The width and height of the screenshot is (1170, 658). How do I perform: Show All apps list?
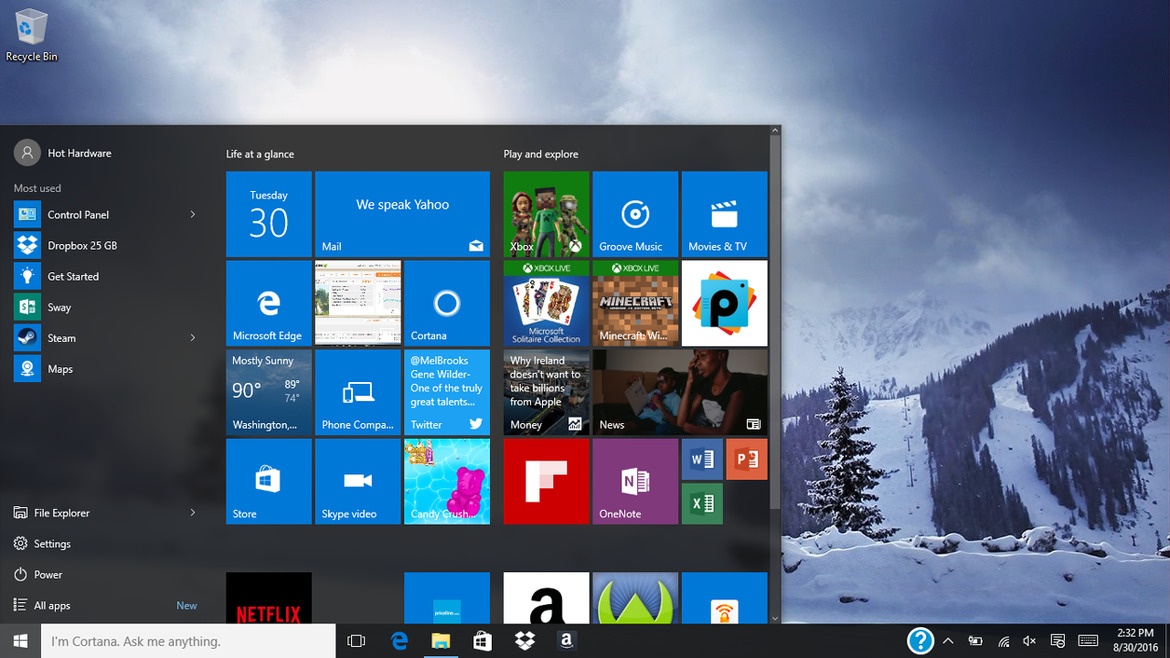coord(106,605)
